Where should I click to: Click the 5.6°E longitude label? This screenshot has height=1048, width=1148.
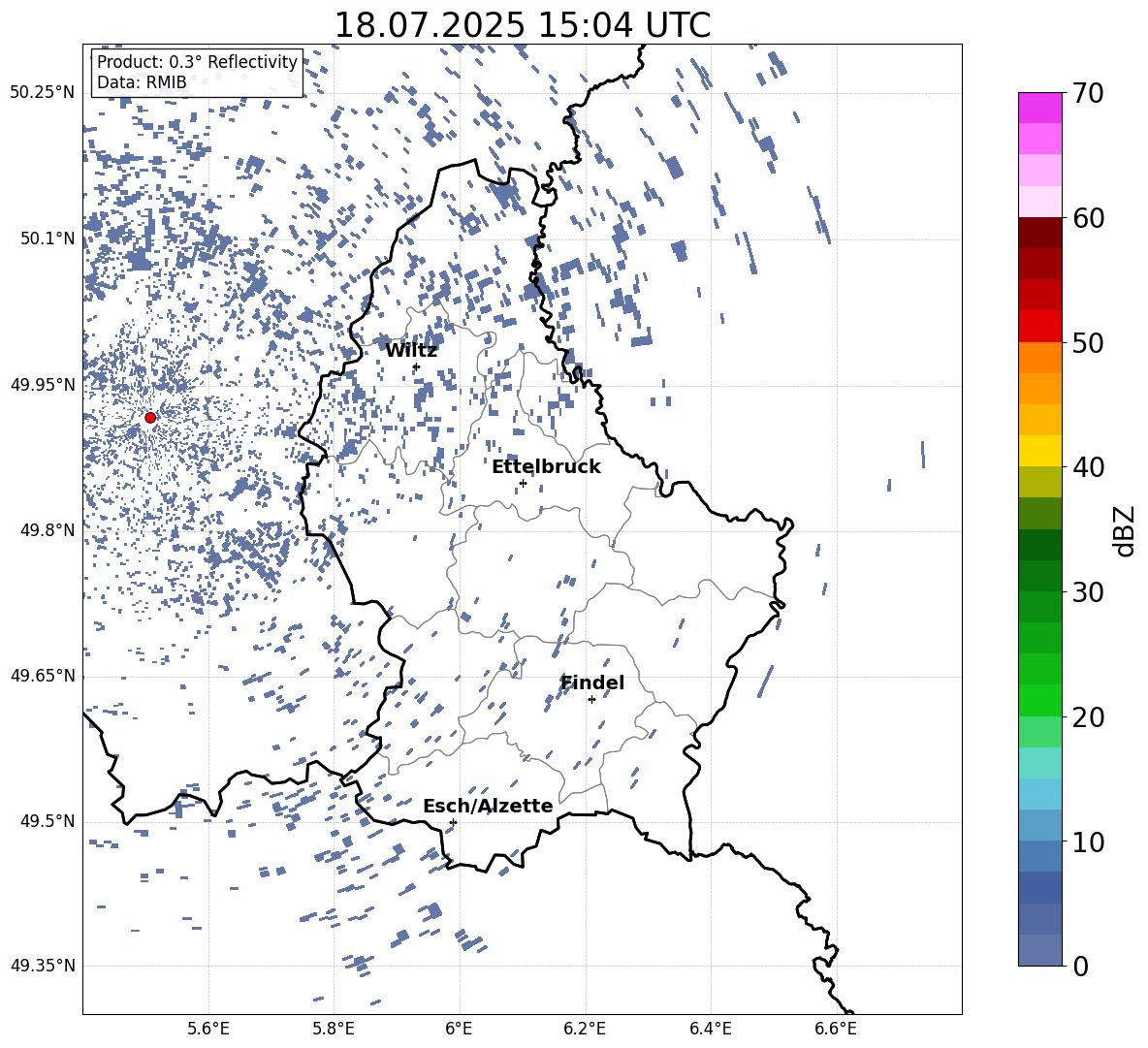208,1029
